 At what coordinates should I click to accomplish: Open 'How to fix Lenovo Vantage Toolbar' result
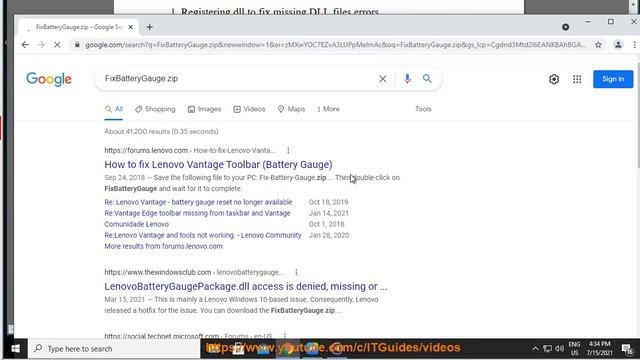pos(218,164)
